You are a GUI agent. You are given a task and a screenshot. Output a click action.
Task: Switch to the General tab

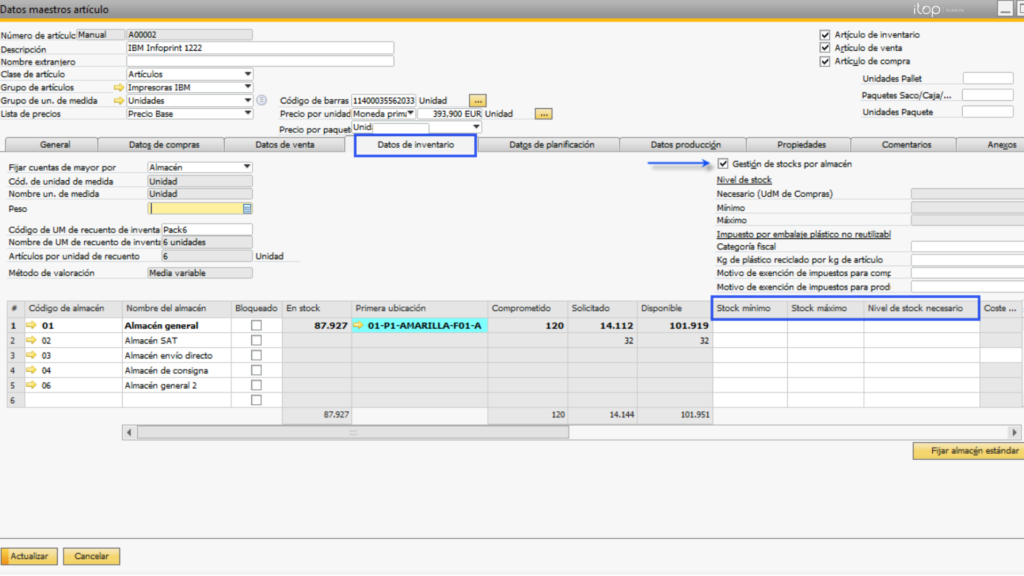55,145
